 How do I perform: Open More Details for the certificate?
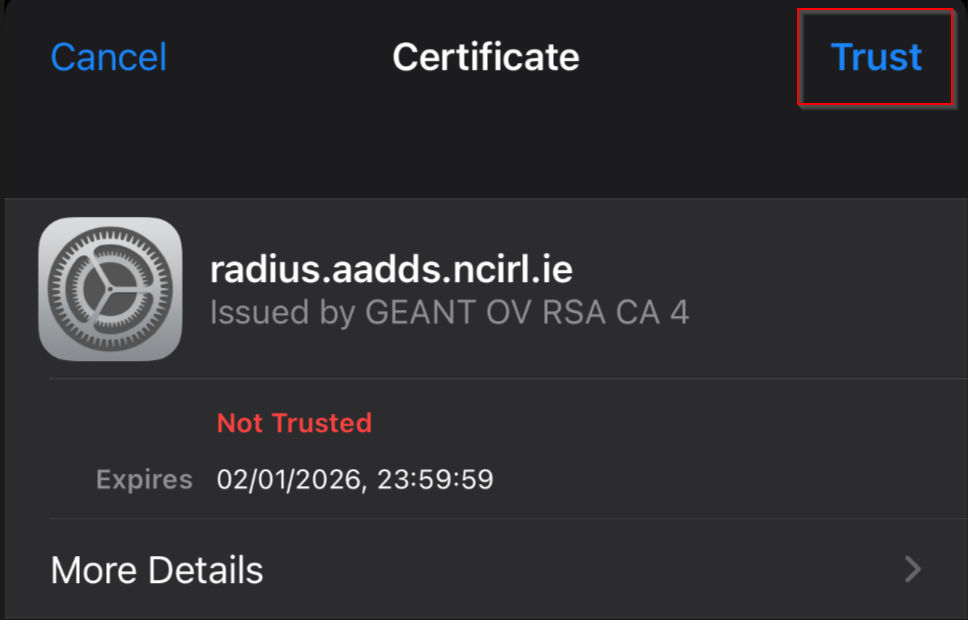[486, 569]
